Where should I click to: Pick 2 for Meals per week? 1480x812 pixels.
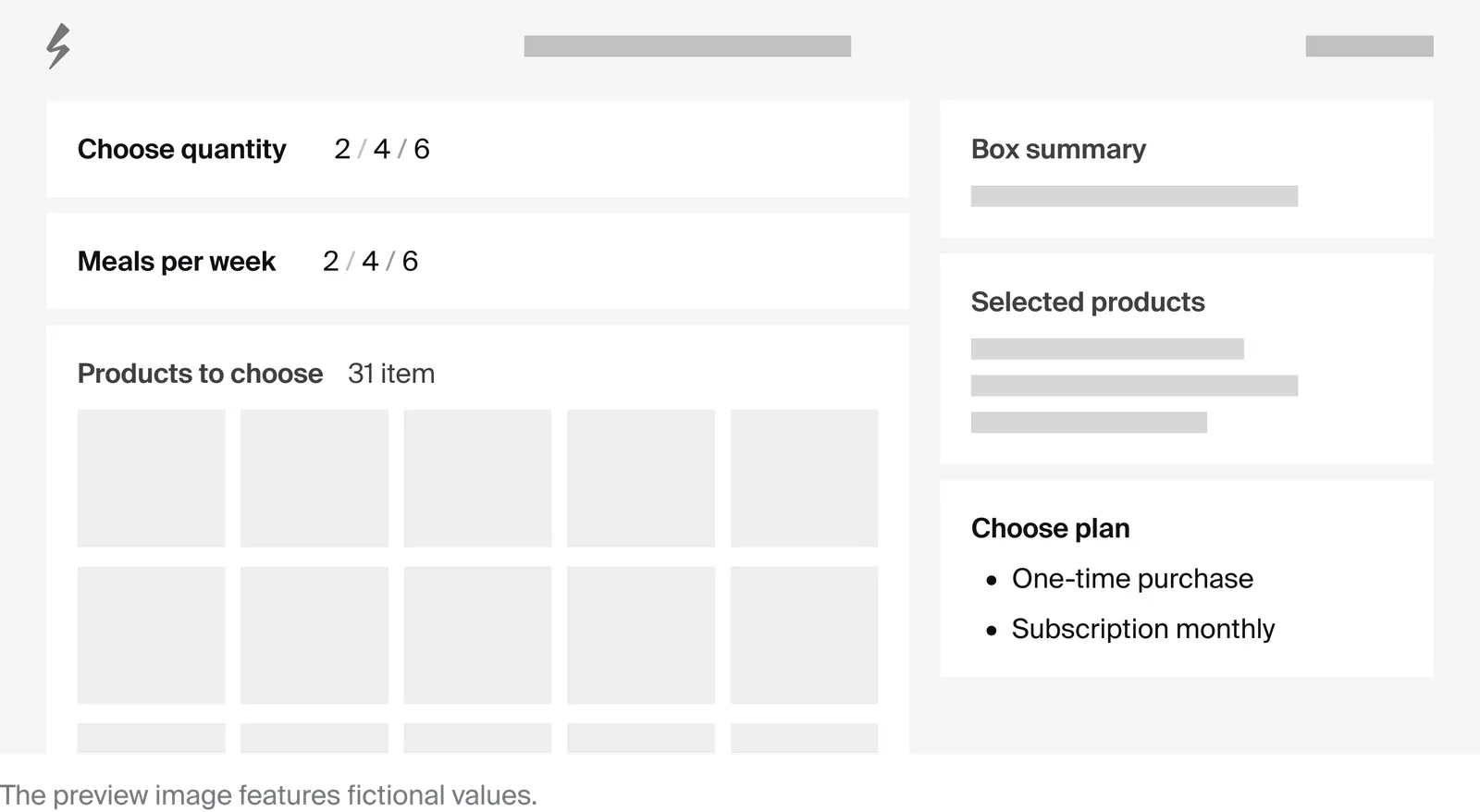[x=330, y=262]
